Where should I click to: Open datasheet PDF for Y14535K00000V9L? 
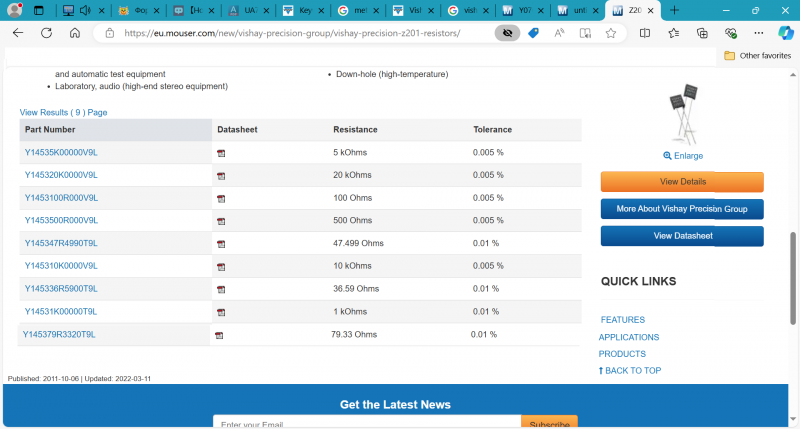pyautogui.click(x=221, y=153)
